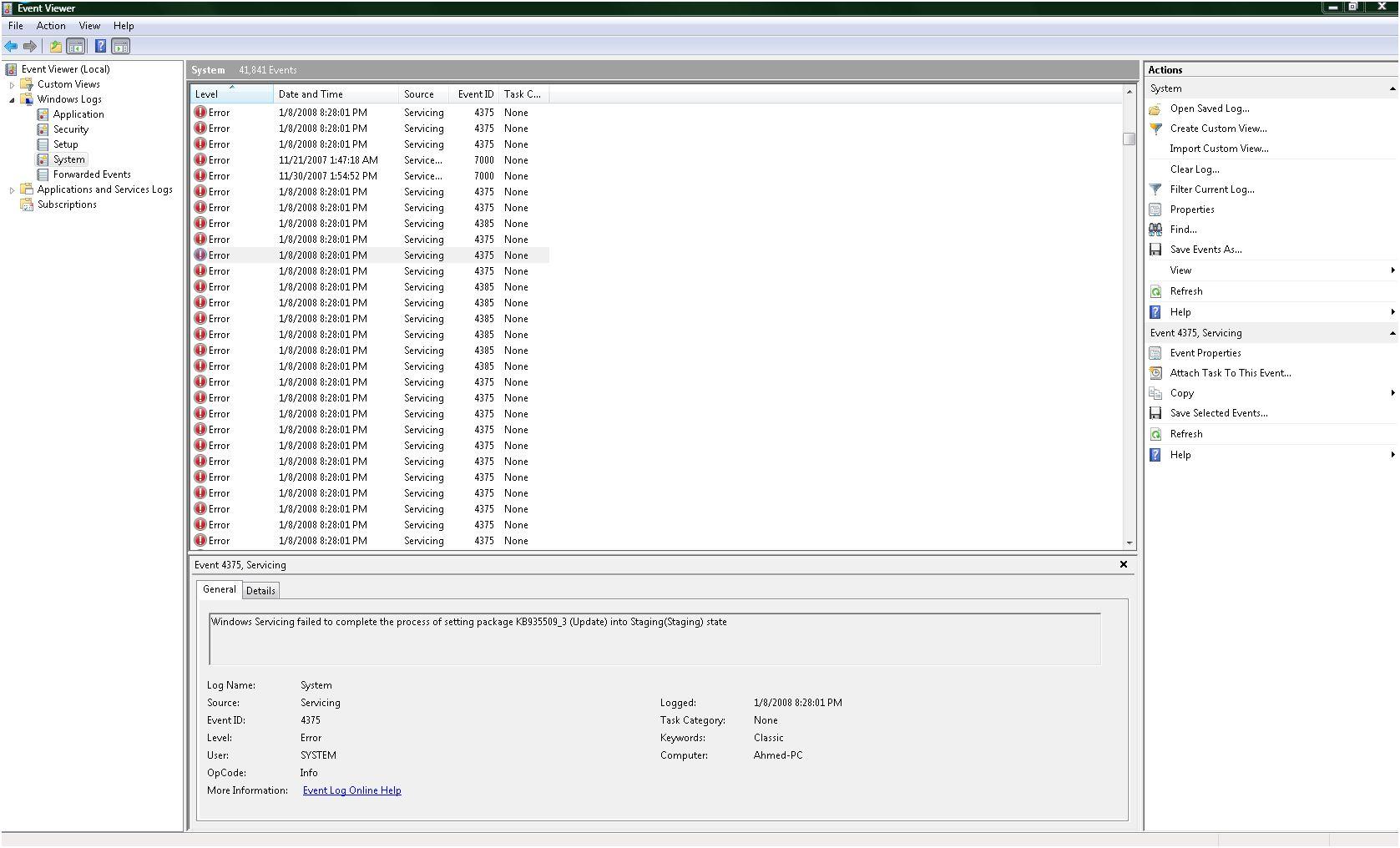Click the Up one level folder icon

(55, 47)
